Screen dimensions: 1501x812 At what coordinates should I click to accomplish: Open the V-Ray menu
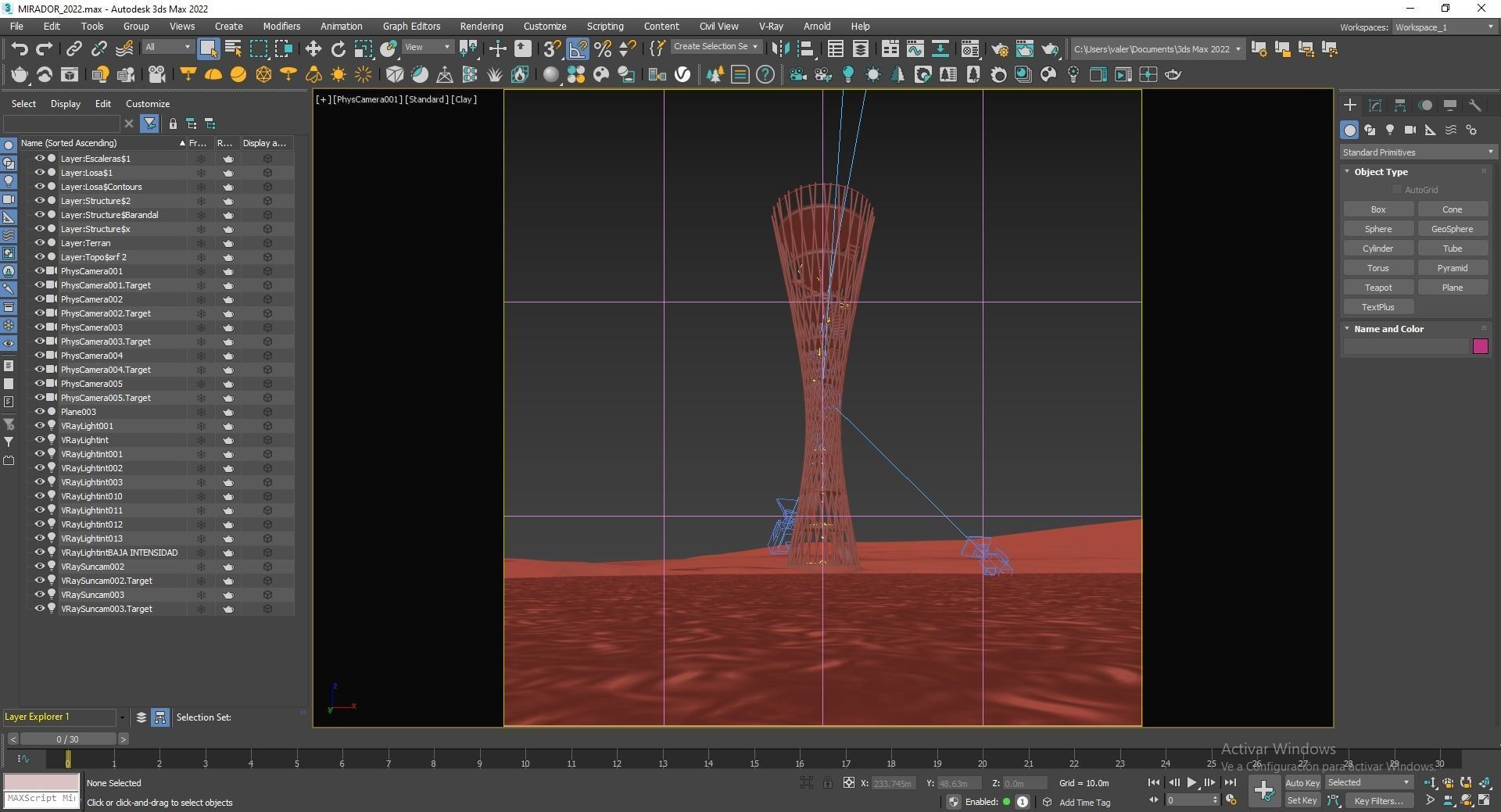tap(771, 26)
